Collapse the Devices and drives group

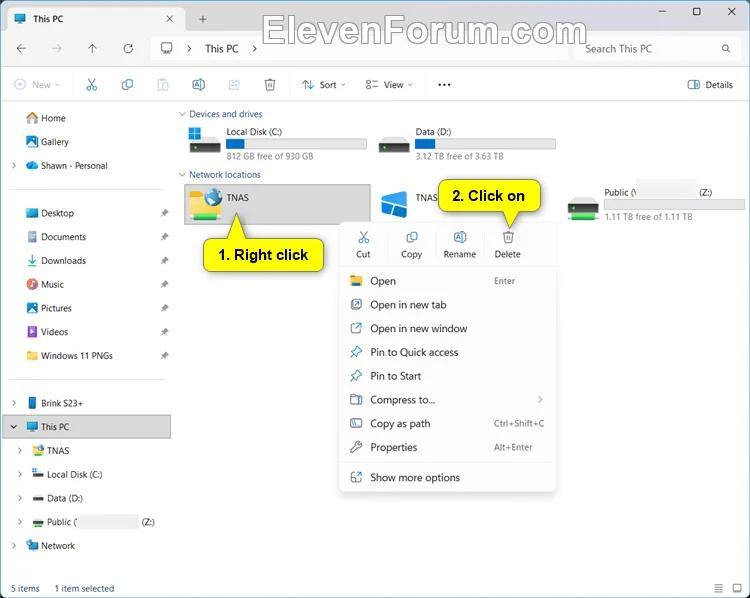(182, 114)
